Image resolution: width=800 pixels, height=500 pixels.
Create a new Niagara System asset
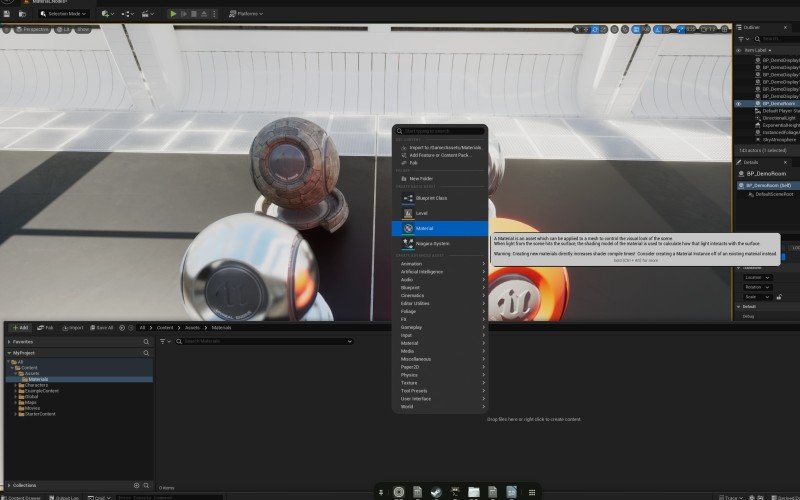click(440, 244)
